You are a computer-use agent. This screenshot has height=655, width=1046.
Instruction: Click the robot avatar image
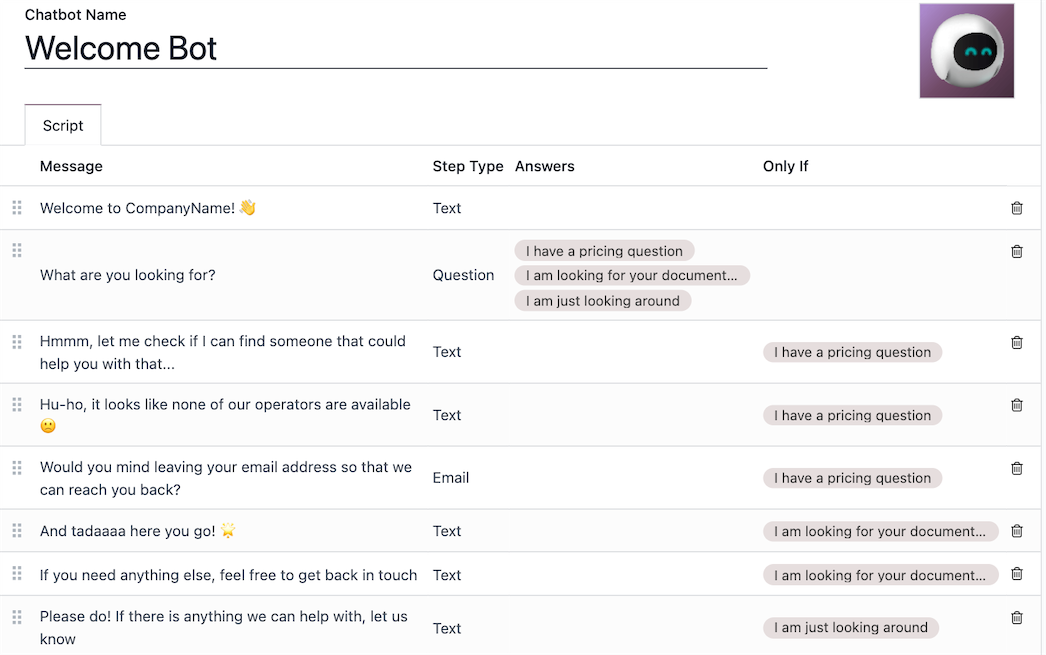pos(966,50)
